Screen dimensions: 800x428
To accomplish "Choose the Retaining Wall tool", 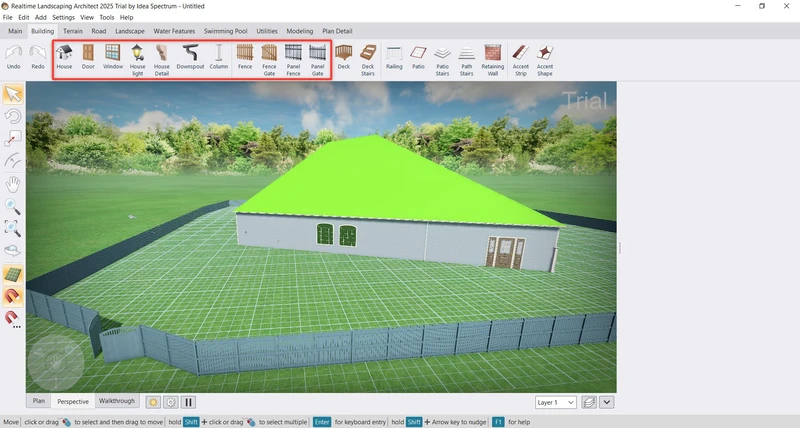I will (x=493, y=58).
